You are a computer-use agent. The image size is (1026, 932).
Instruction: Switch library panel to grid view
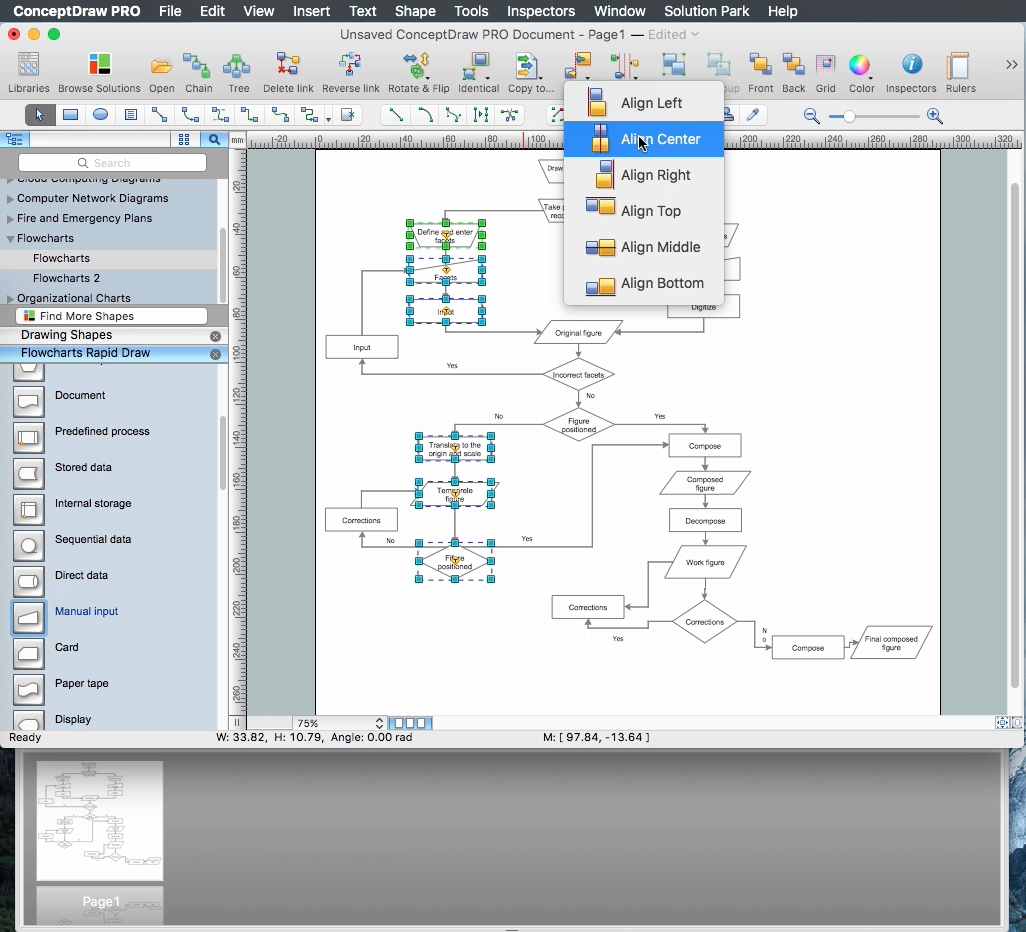coord(184,140)
